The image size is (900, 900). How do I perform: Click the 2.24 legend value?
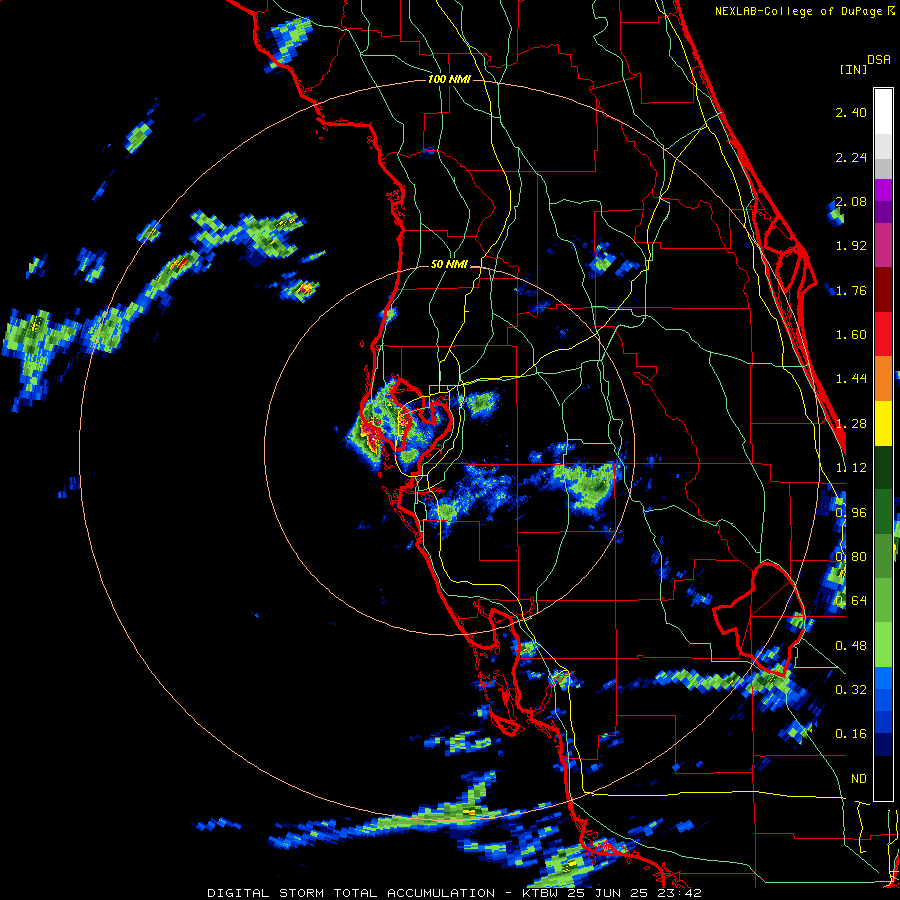click(x=851, y=158)
